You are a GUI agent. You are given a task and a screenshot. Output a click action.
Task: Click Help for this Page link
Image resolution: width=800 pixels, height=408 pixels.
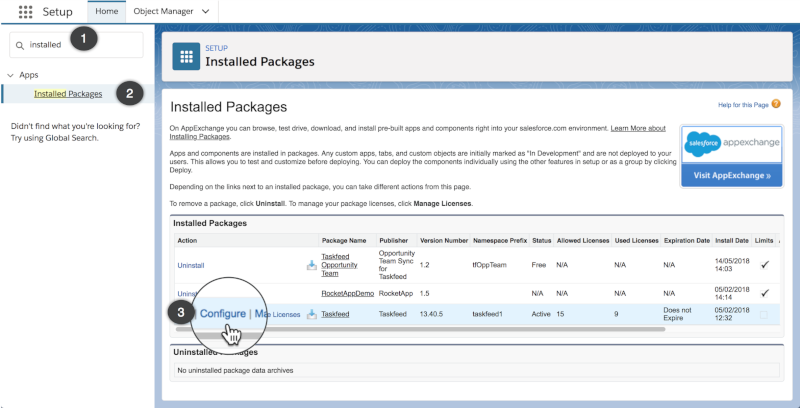[x=743, y=105]
